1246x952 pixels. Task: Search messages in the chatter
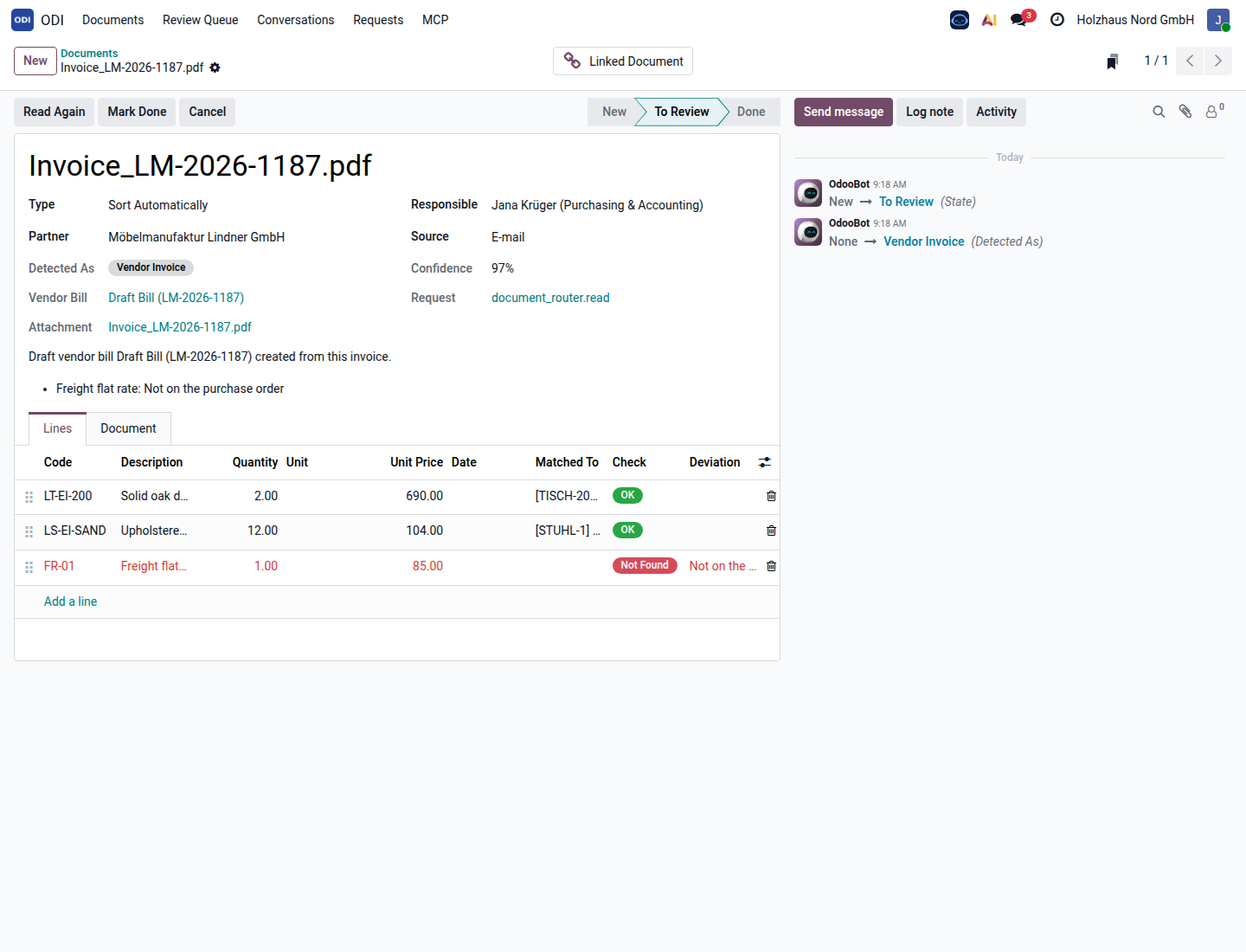click(x=1159, y=112)
